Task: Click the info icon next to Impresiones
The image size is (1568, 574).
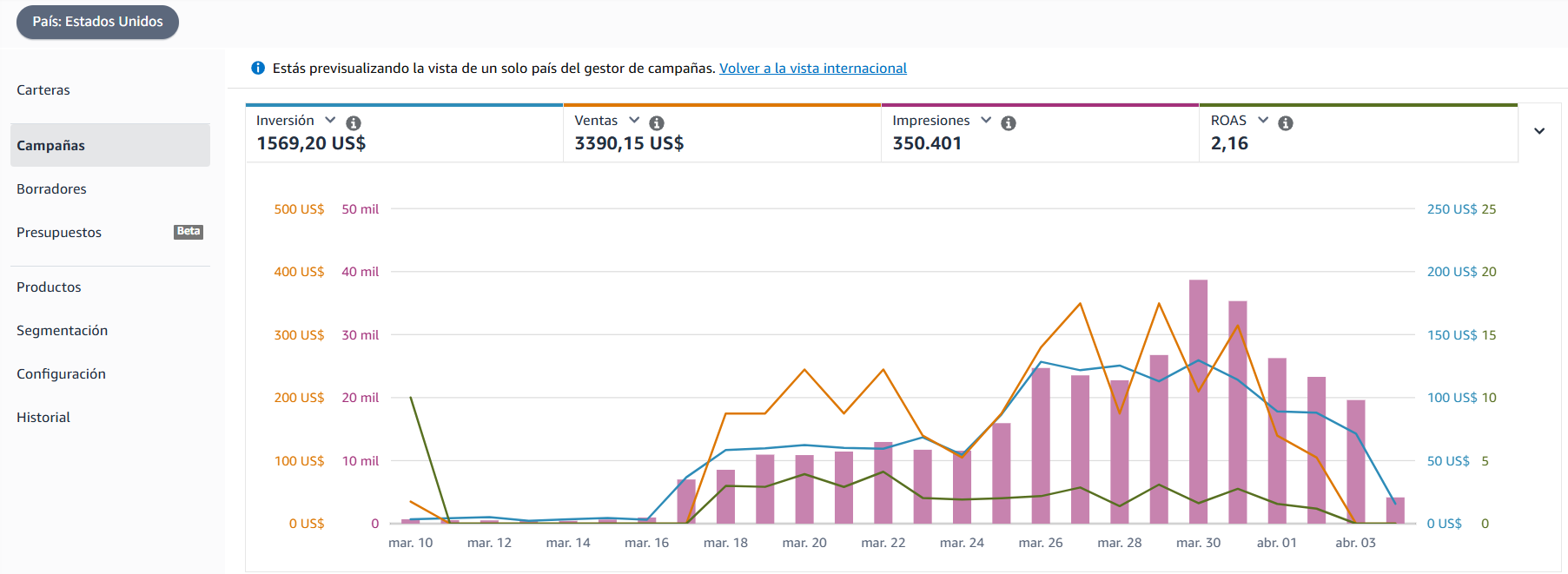Action: 1009,123
